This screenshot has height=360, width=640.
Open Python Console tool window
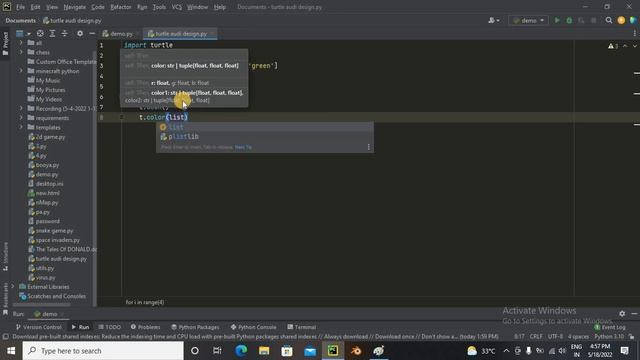(253, 327)
